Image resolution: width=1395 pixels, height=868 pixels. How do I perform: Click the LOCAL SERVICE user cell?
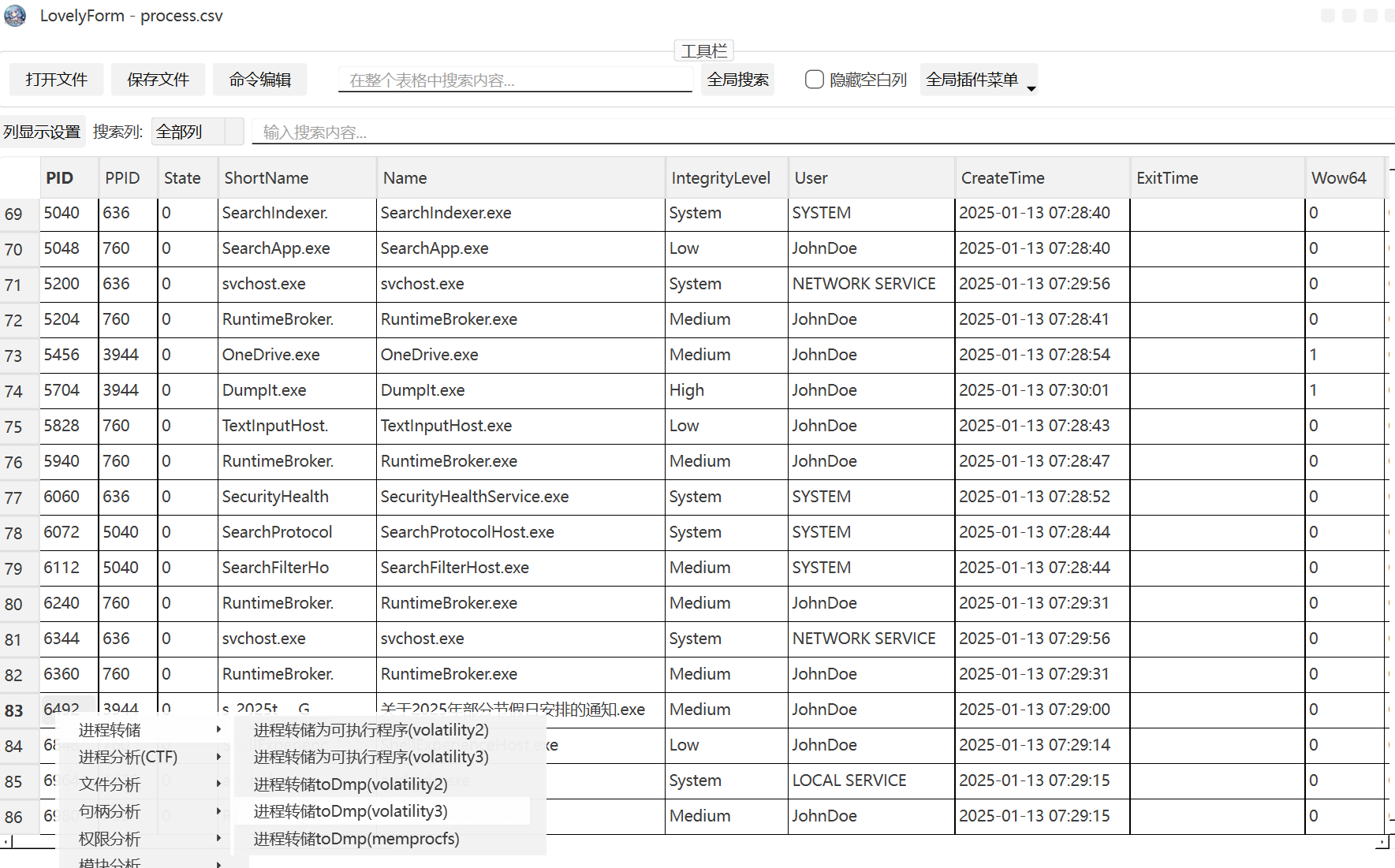click(871, 780)
